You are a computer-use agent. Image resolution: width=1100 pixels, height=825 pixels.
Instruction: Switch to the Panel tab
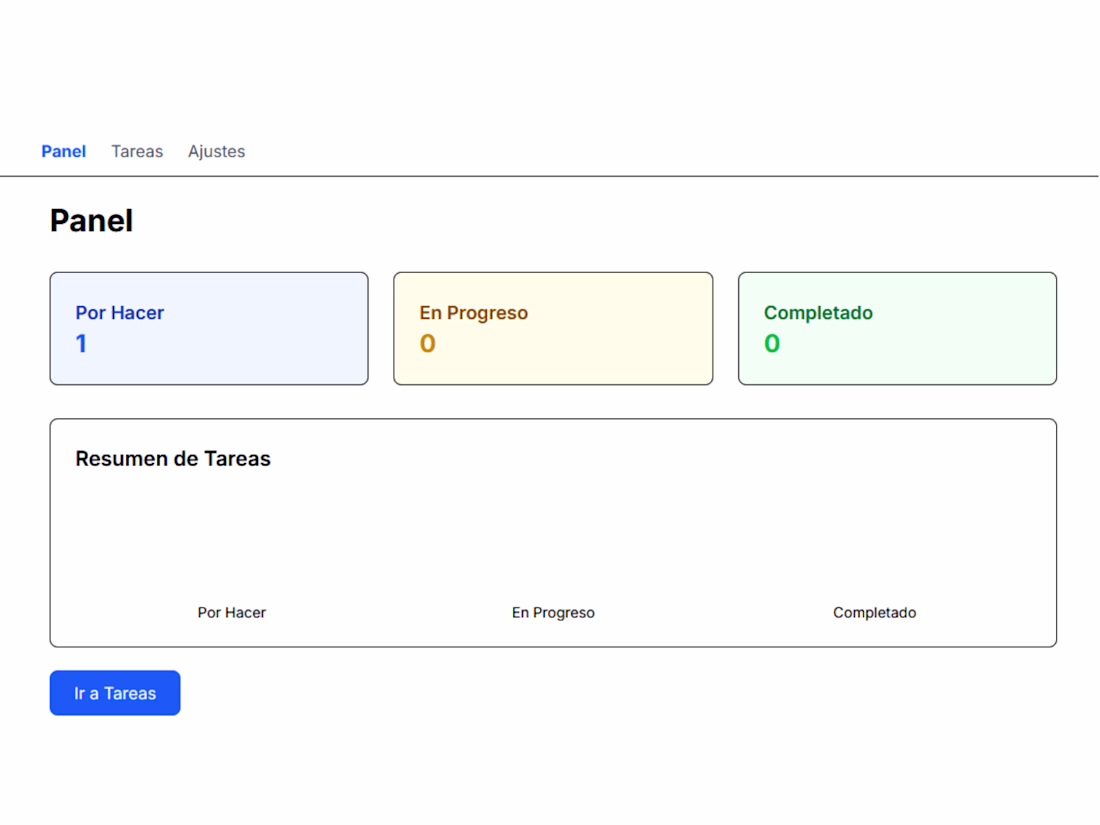click(x=63, y=152)
